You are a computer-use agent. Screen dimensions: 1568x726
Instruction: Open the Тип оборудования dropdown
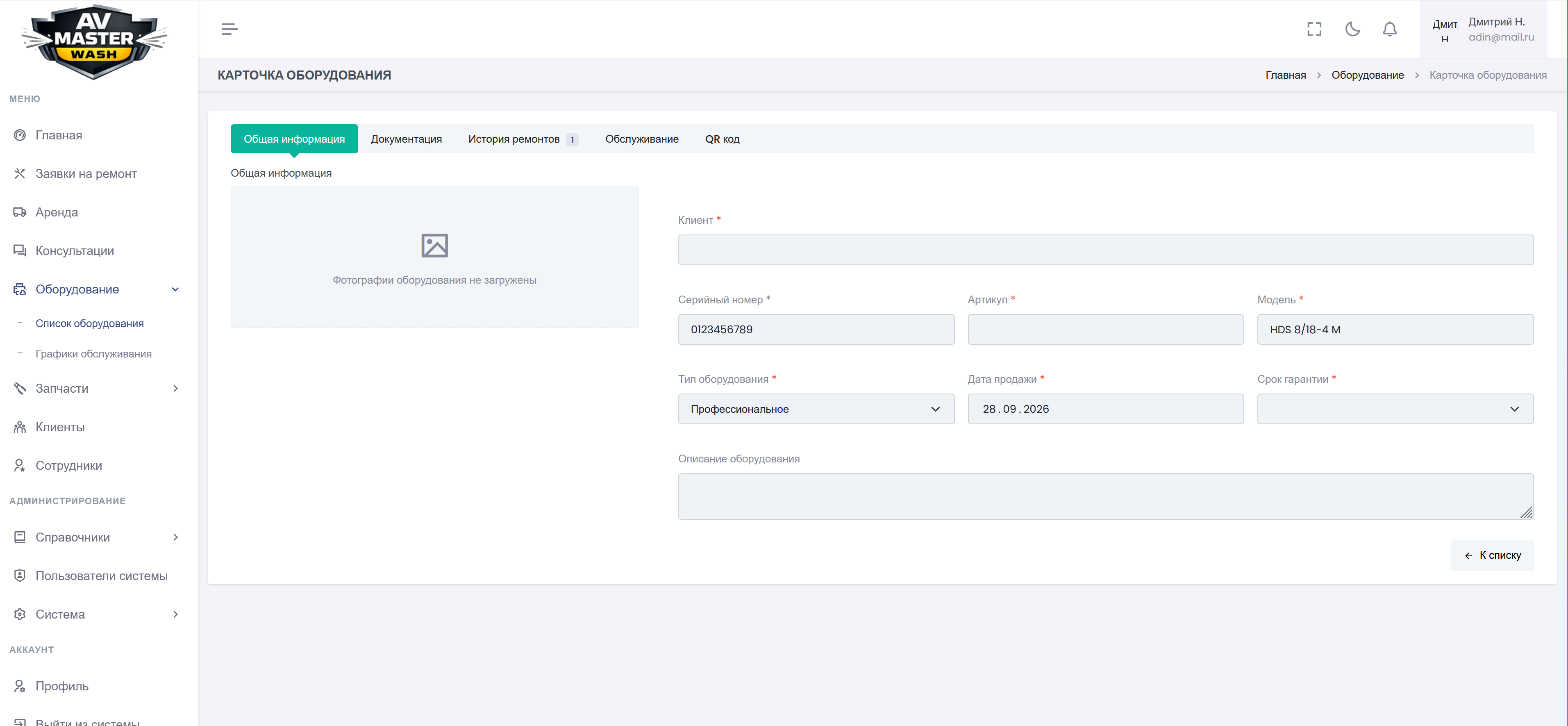[816, 409]
